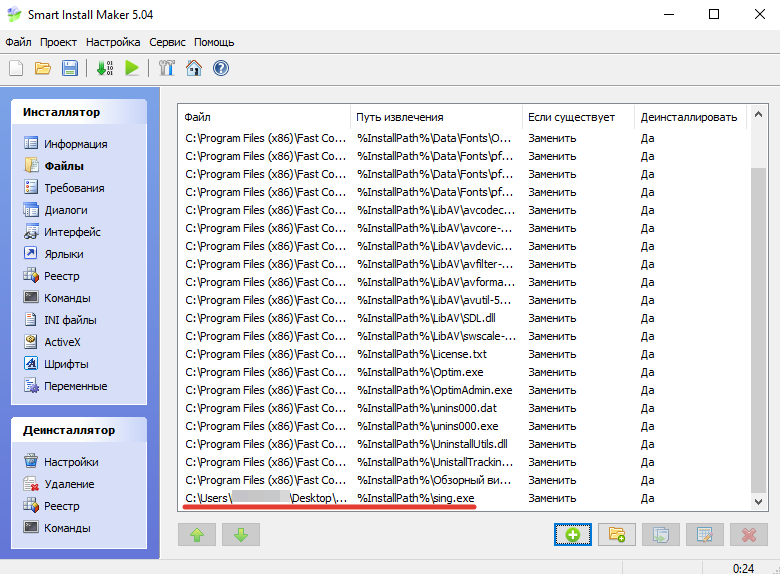Screen dimensions: 780x574
Task: Sort by the Файл column header
Action: click(x=264, y=117)
